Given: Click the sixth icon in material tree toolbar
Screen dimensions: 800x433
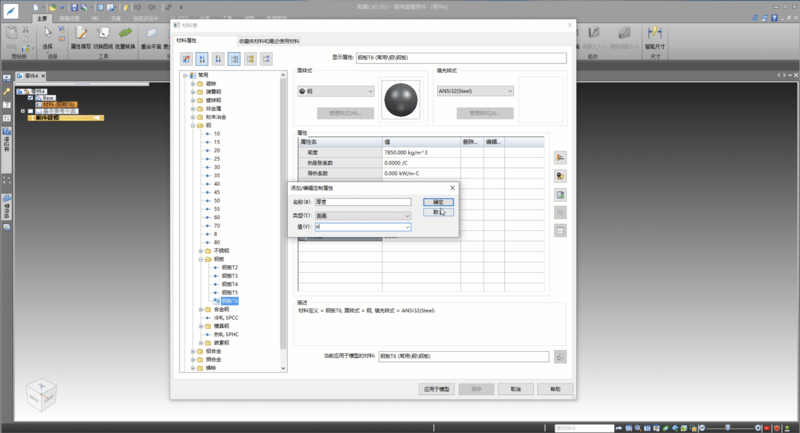Looking at the screenshot, I should (x=265, y=59).
